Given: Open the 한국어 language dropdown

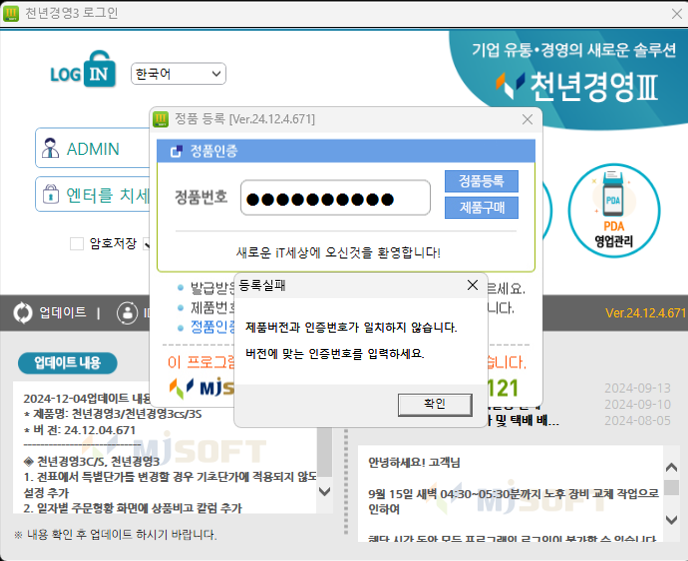Looking at the screenshot, I should (178, 74).
